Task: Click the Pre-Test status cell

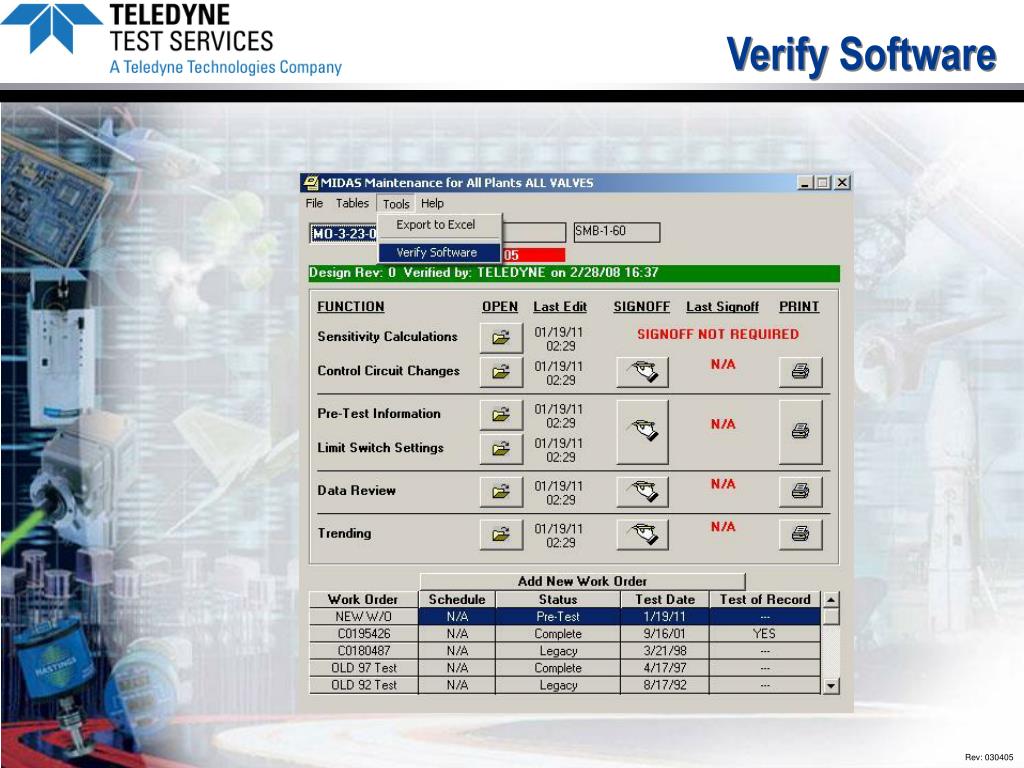Action: [558, 616]
